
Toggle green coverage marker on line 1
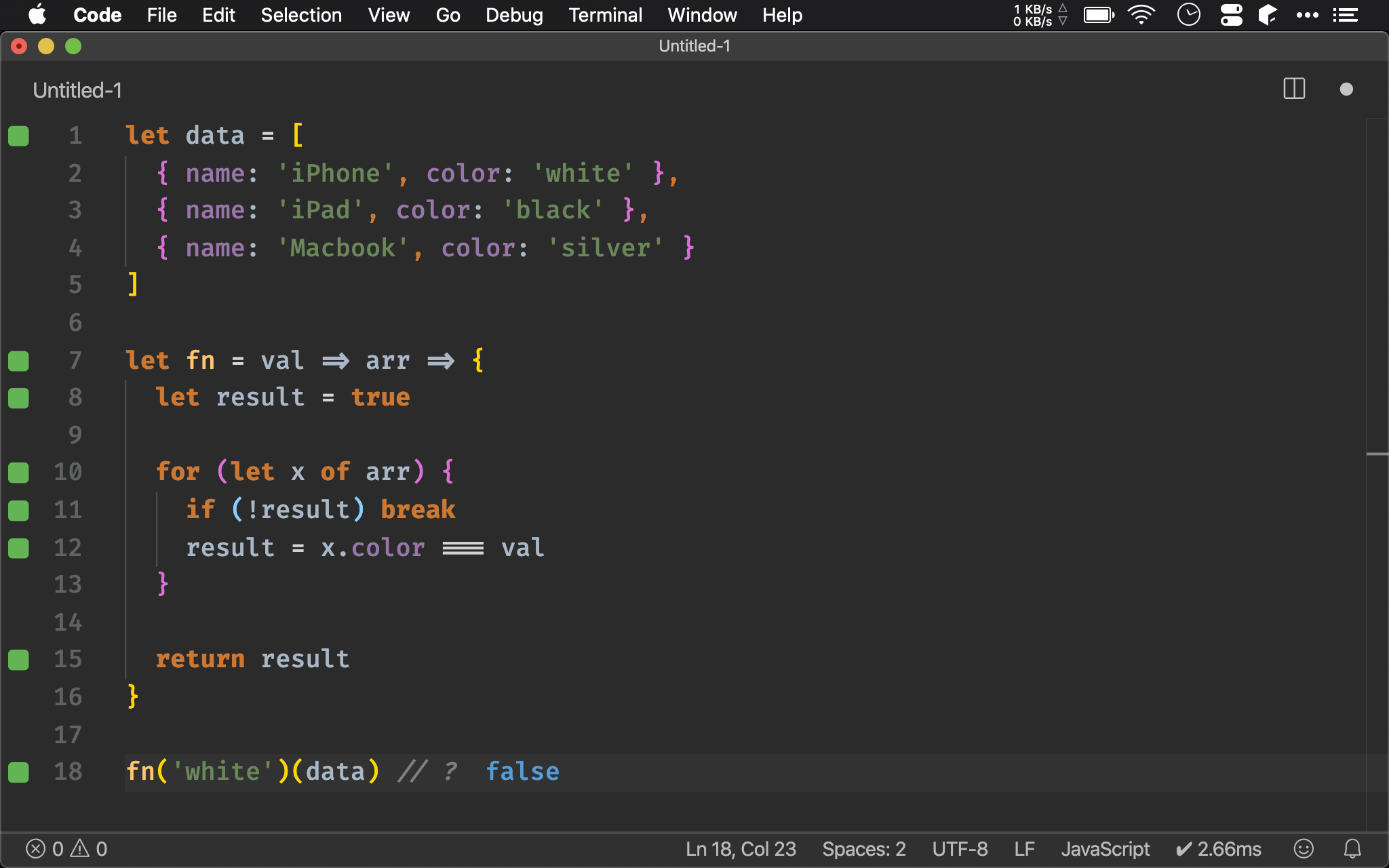[x=18, y=136]
